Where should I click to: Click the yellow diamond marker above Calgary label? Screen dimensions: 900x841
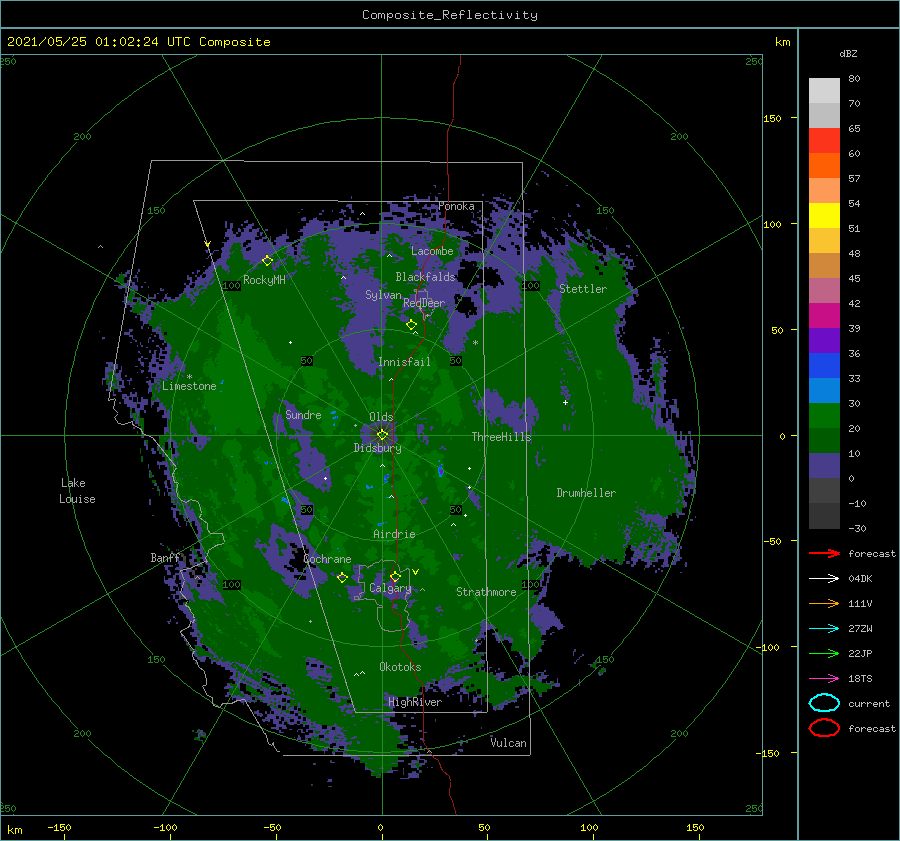pos(395,576)
